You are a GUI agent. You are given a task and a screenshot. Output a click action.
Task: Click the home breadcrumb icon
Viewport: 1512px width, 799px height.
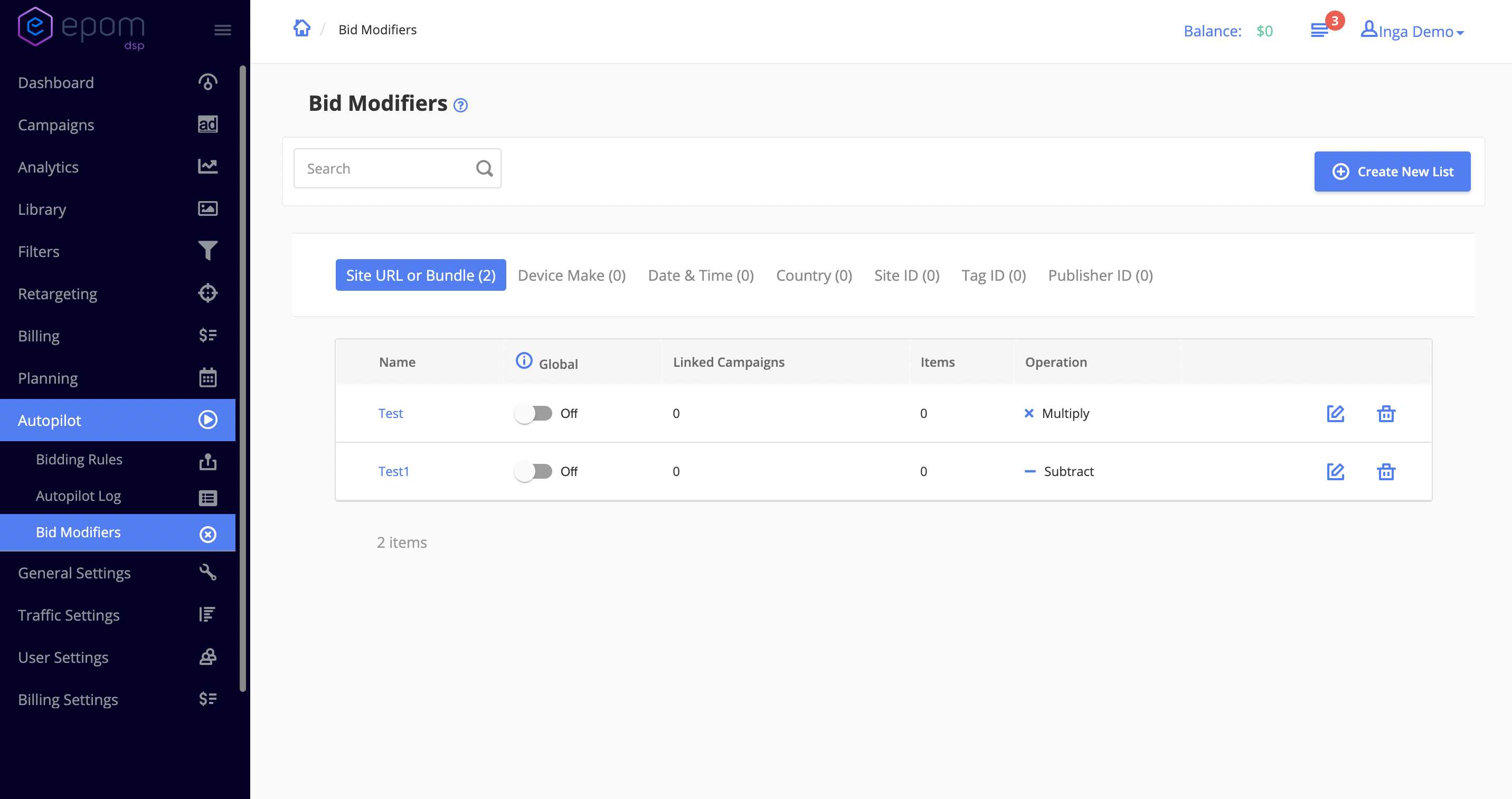coord(301,28)
